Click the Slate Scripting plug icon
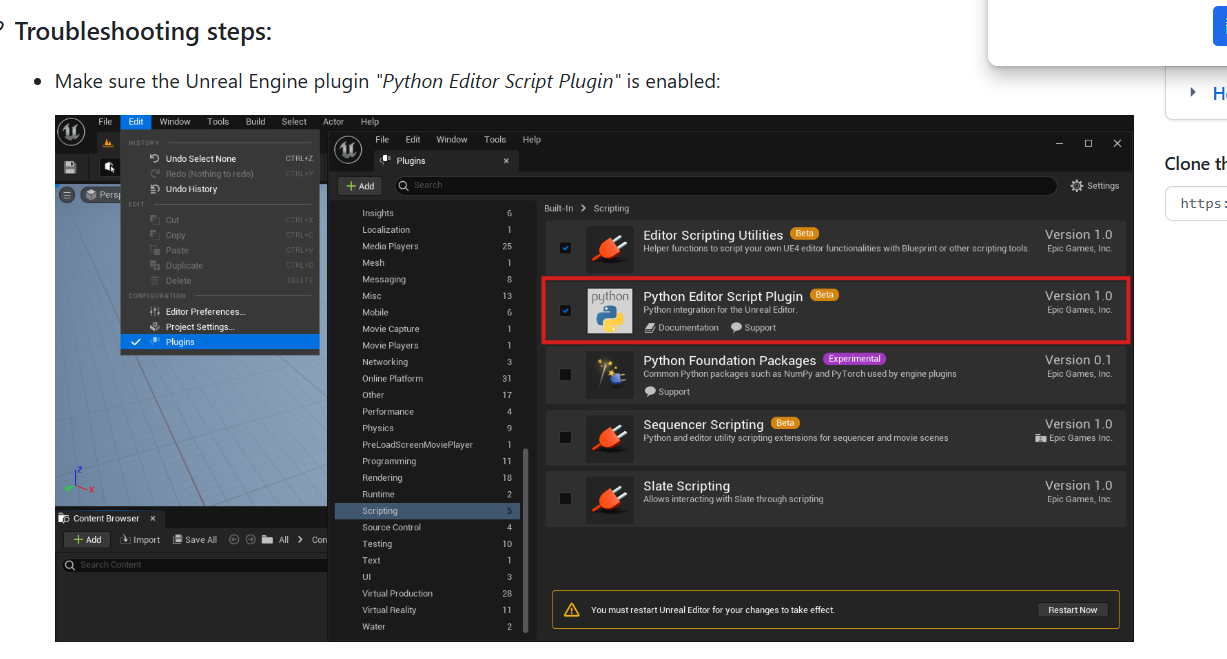The height and width of the screenshot is (659, 1227). 609,500
